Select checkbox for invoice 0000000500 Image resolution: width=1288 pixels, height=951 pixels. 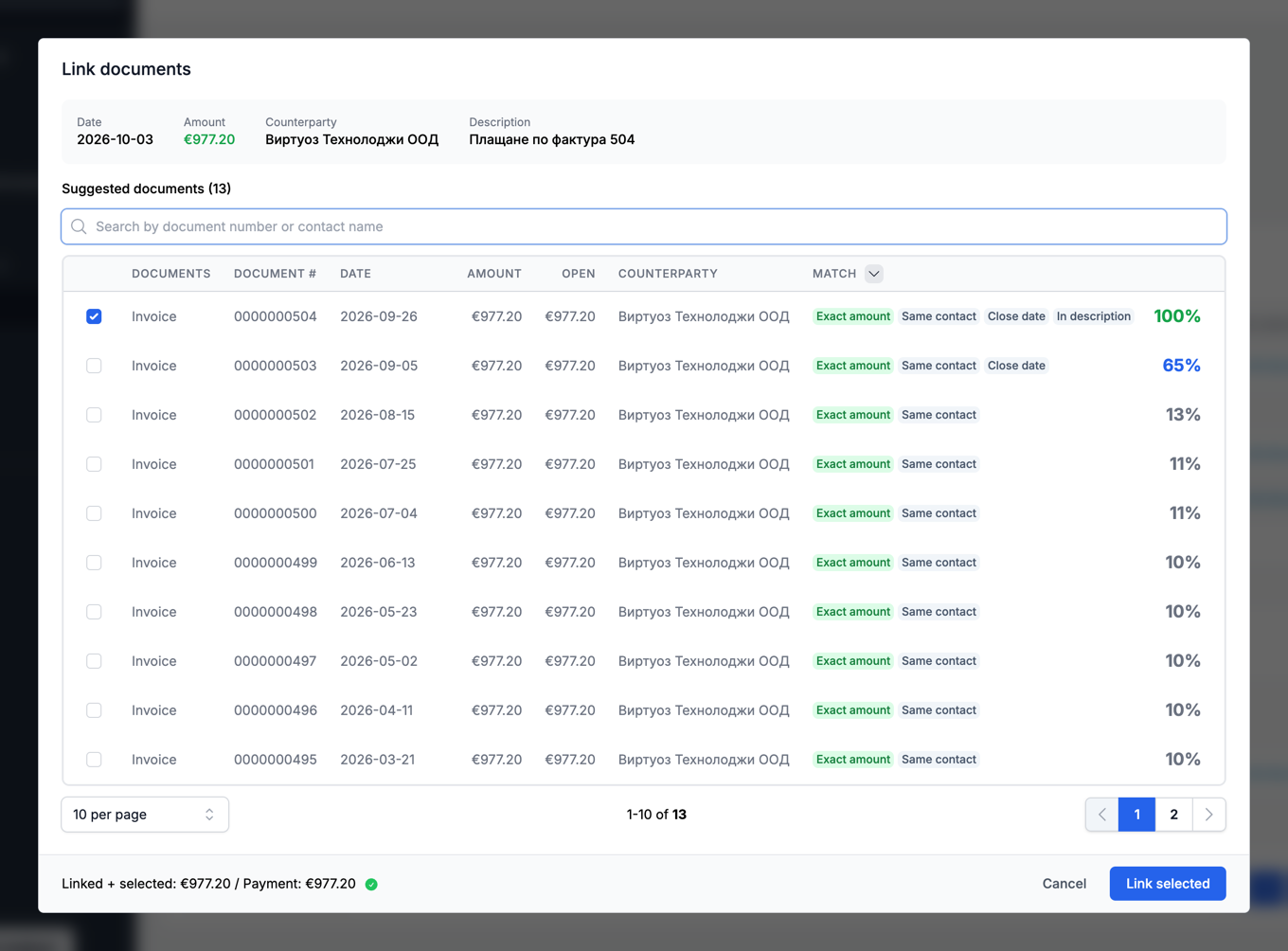(x=94, y=513)
